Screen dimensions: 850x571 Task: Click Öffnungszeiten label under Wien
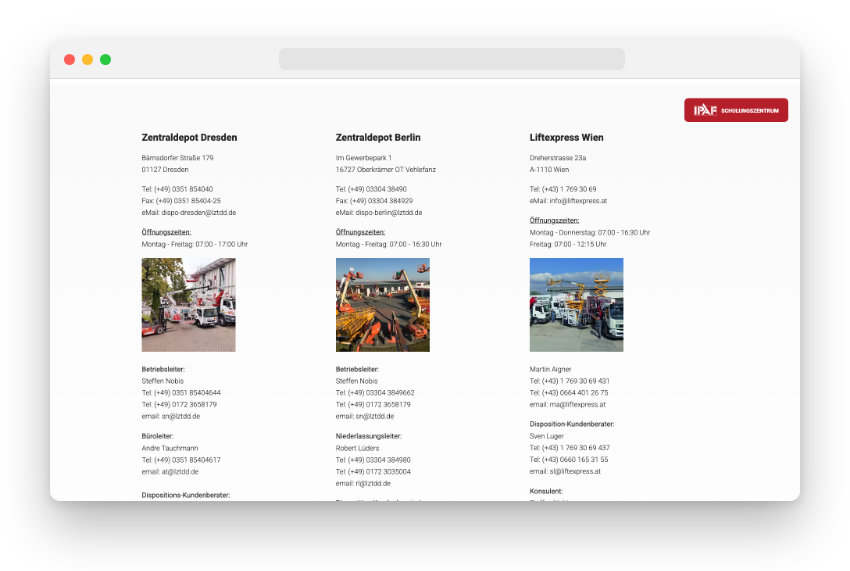[x=554, y=221]
